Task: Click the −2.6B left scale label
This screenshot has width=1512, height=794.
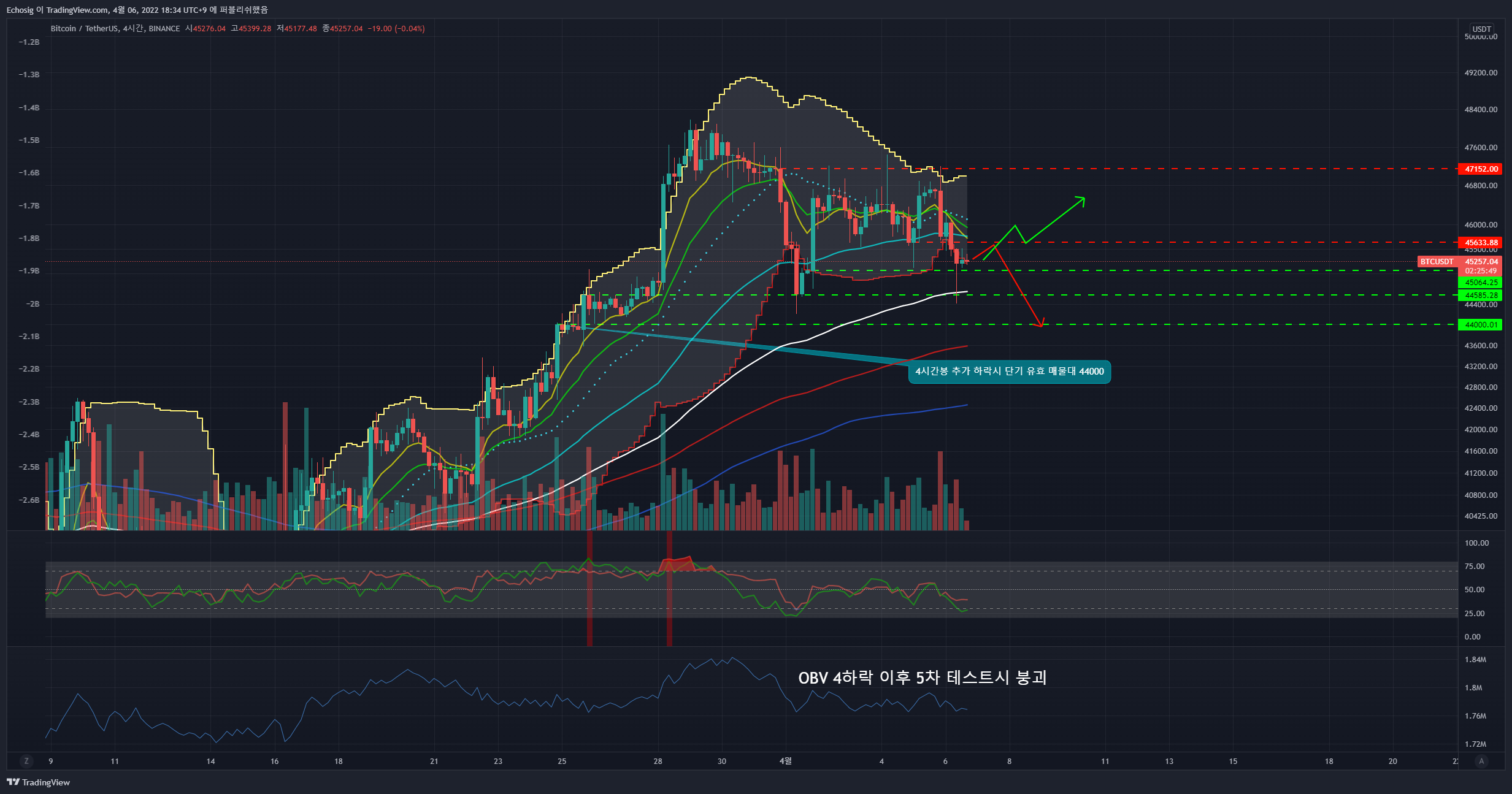Action: click(29, 500)
